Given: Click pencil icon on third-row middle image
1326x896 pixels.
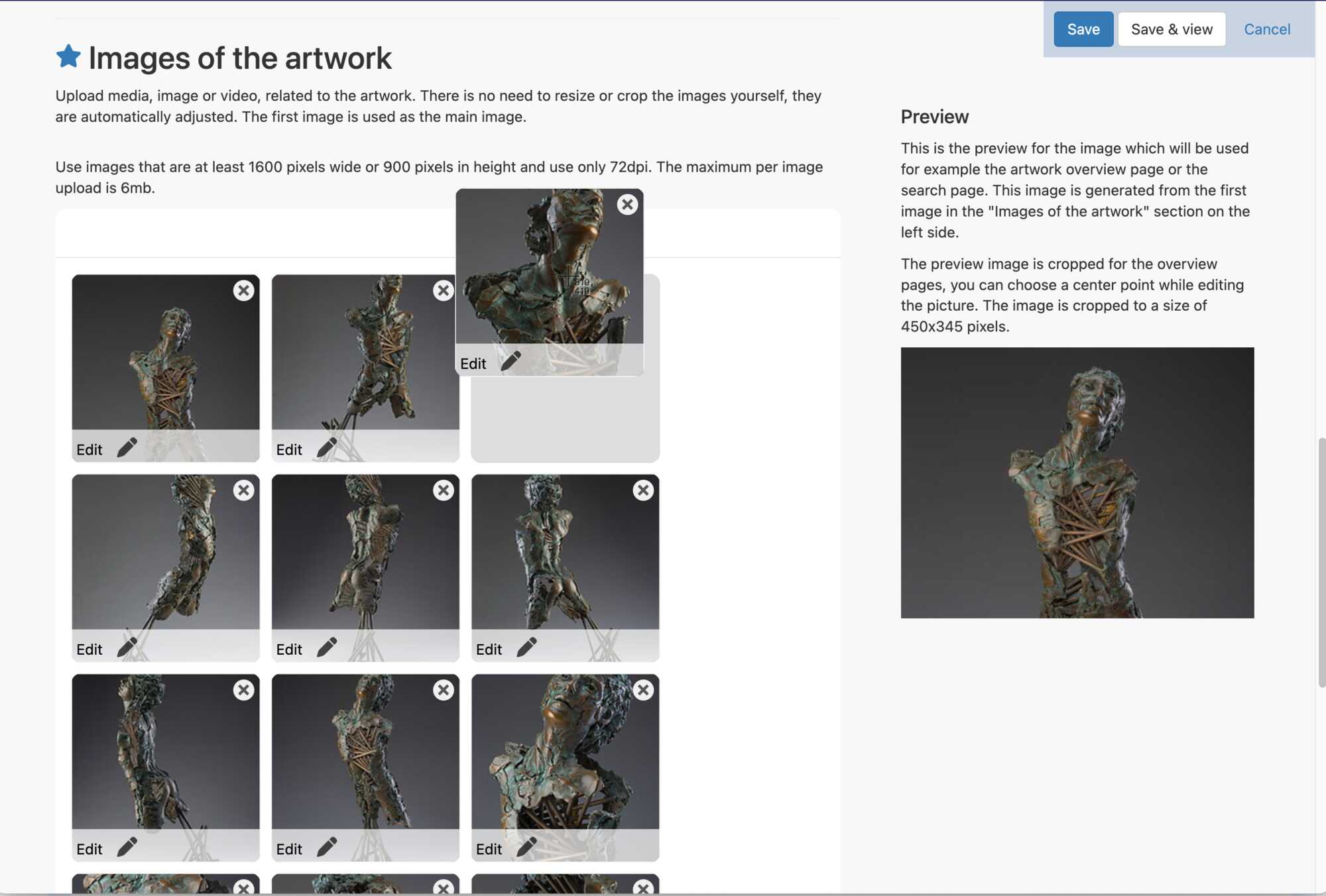Looking at the screenshot, I should click(327, 847).
